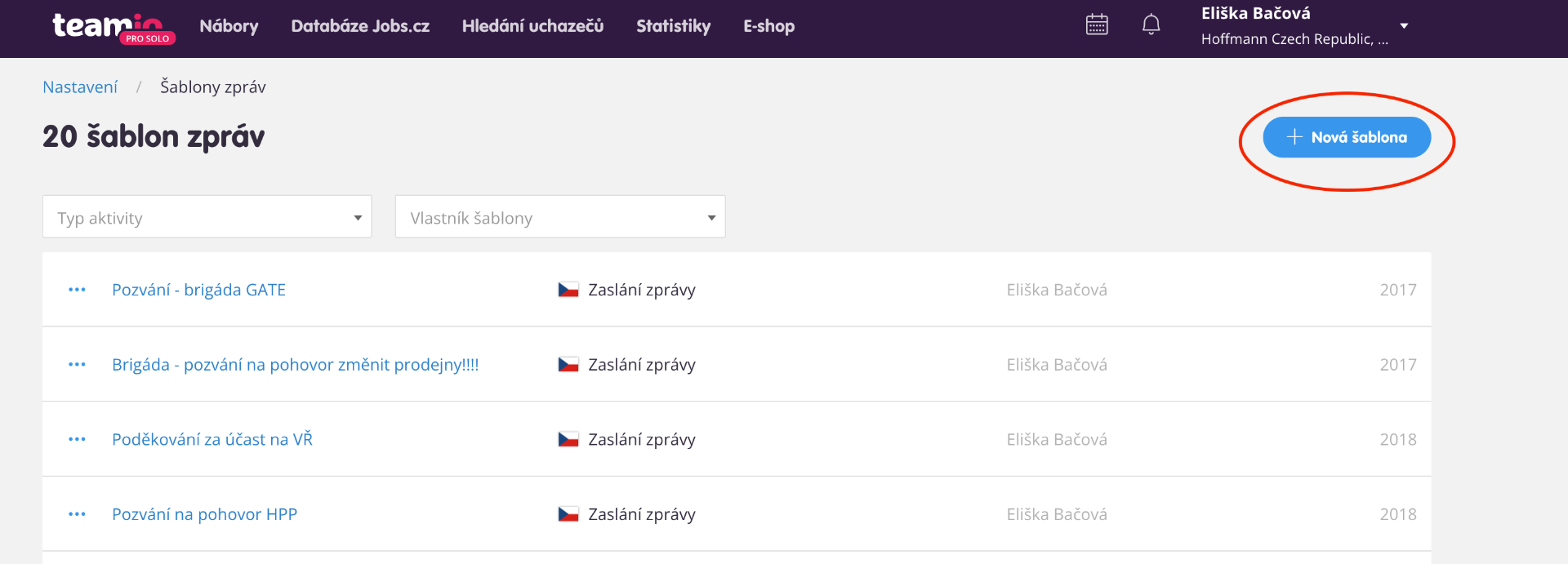
Task: Open three-dot menu for Brigáda pozvání na pohovor
Action: 77,365
